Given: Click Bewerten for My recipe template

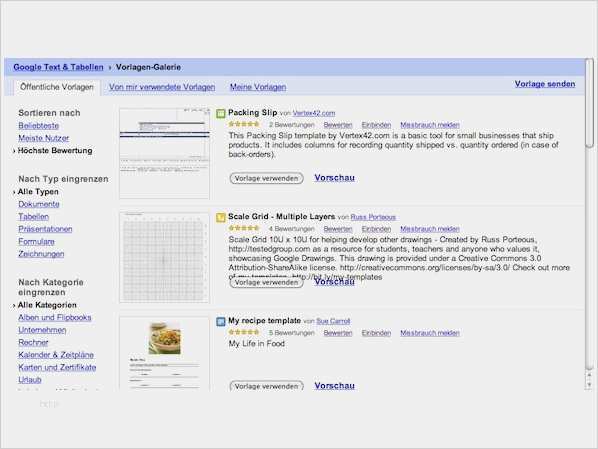Looking at the screenshot, I should coord(338,333).
